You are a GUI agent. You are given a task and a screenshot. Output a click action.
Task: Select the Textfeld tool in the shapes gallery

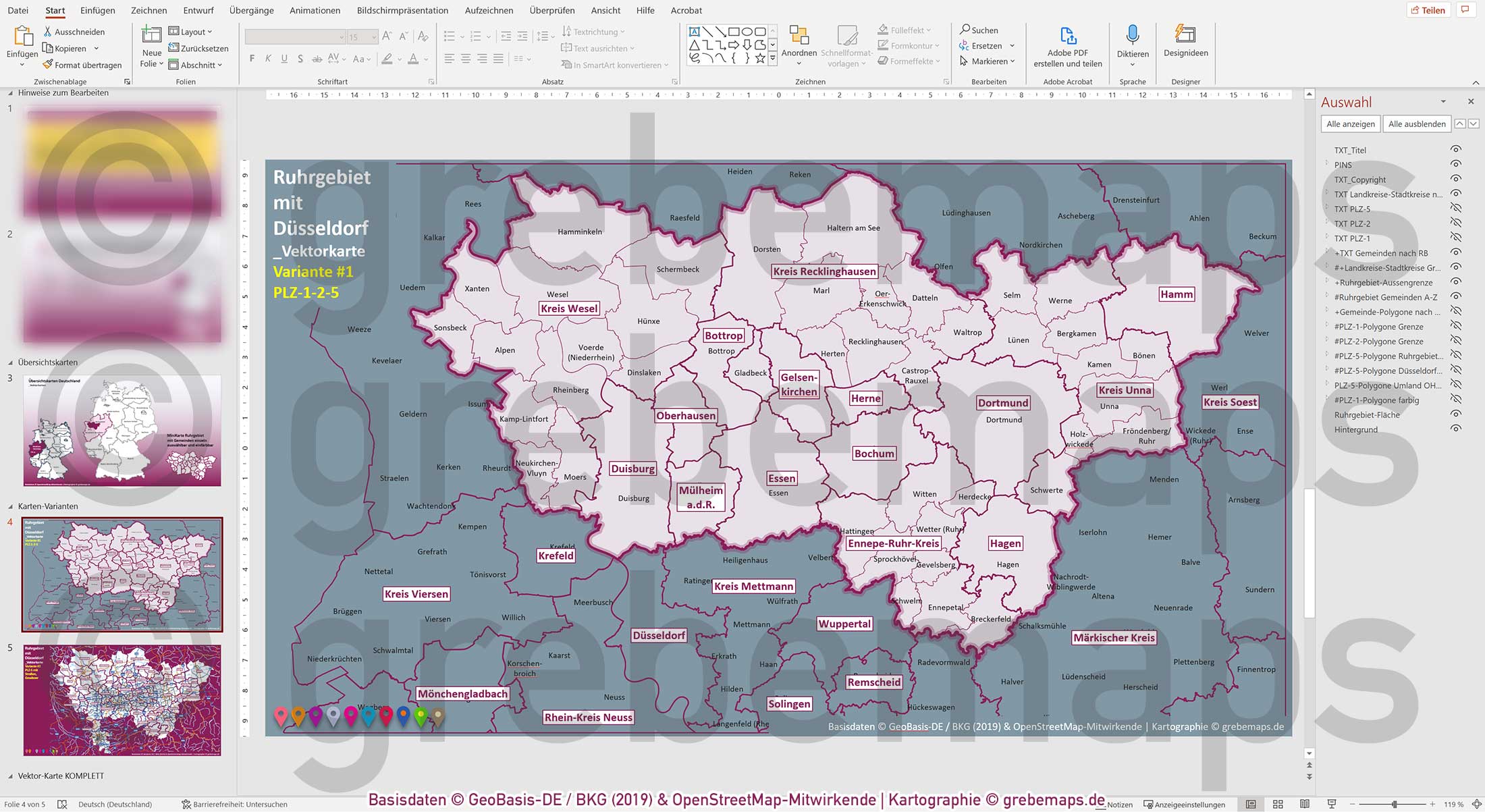point(693,30)
